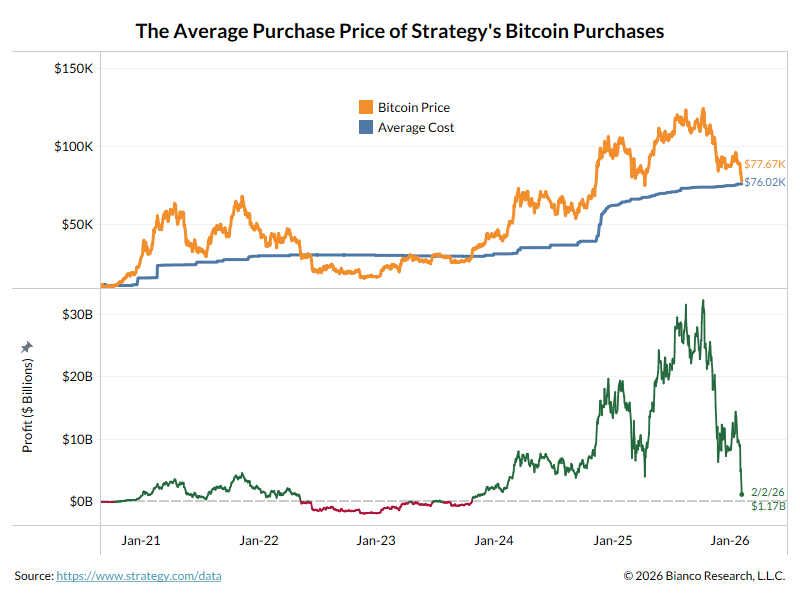Click the blue Average Cost legend swatch
This screenshot has height=600, width=800.
[366, 127]
